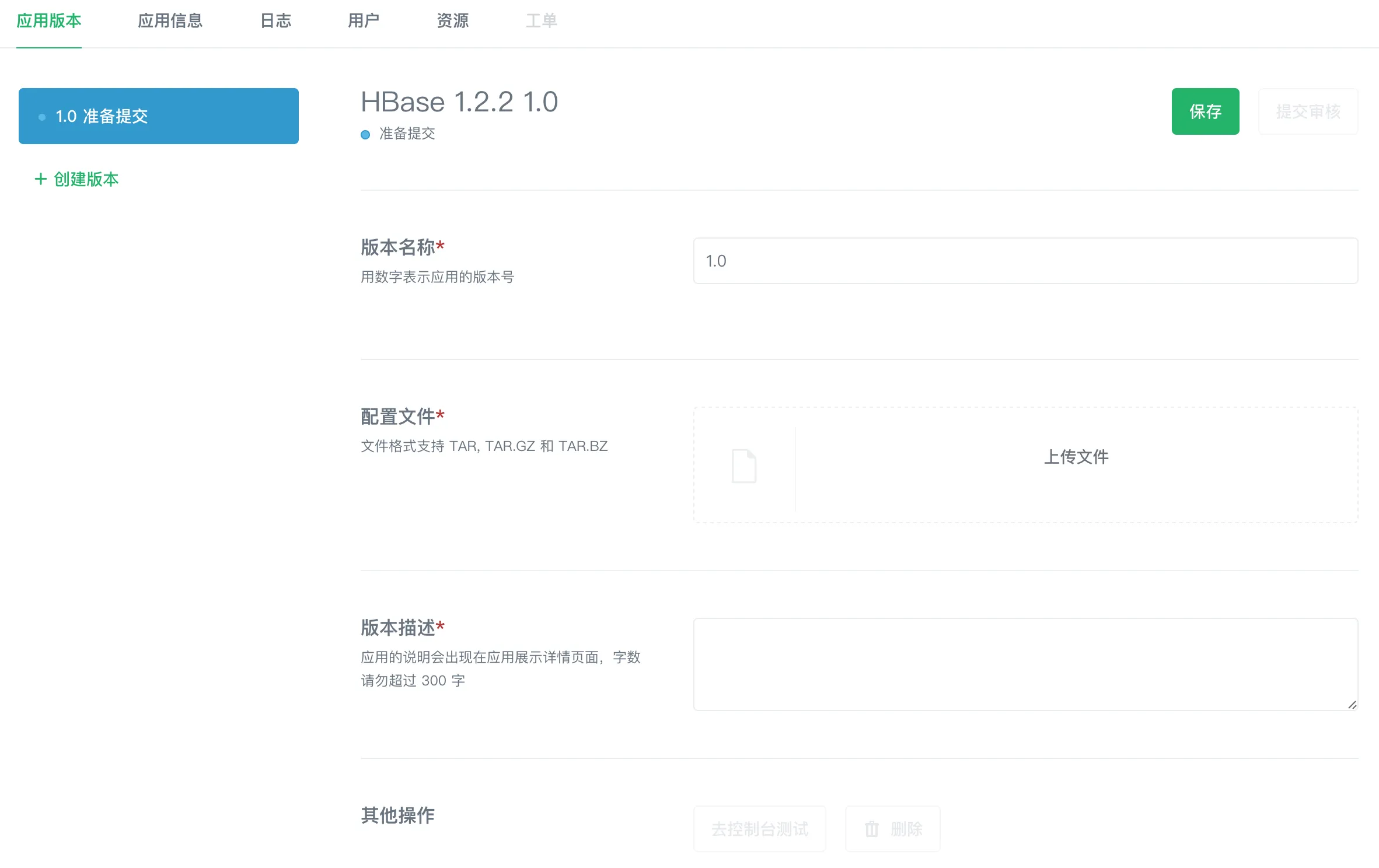Click the green 保存 button
The height and width of the screenshot is (868, 1379).
tap(1205, 111)
